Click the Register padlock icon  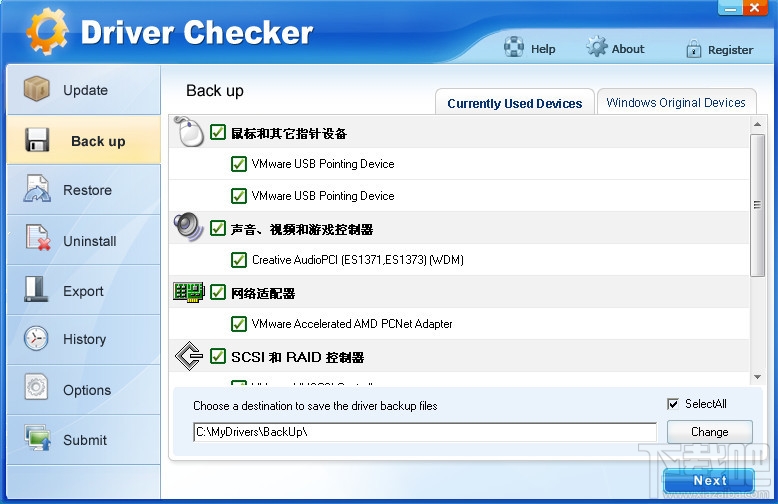(x=694, y=49)
